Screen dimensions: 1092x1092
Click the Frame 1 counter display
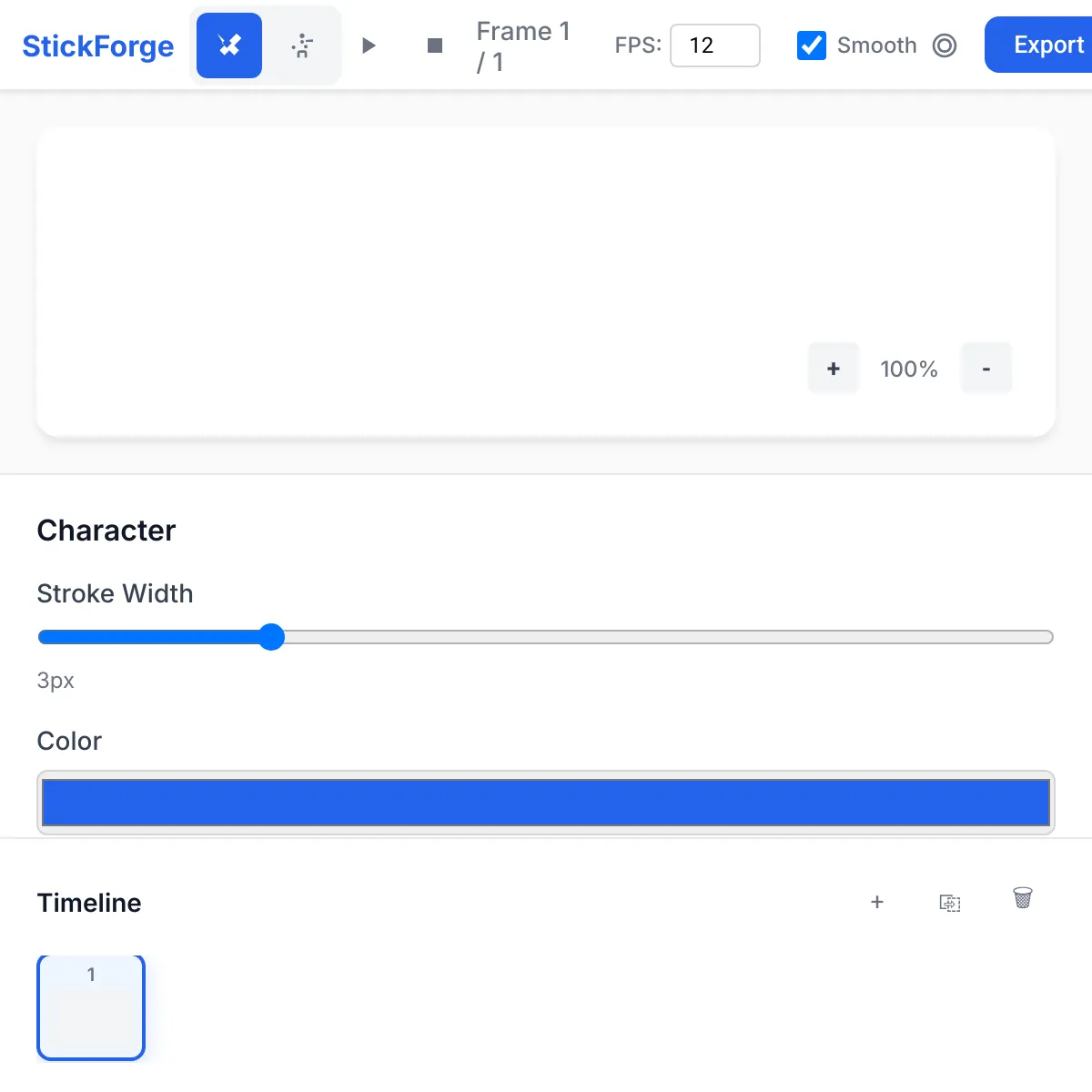click(x=523, y=45)
